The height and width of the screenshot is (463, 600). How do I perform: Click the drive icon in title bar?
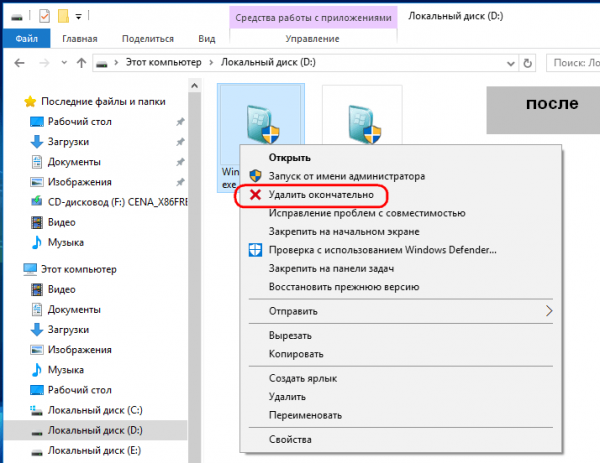click(16, 17)
